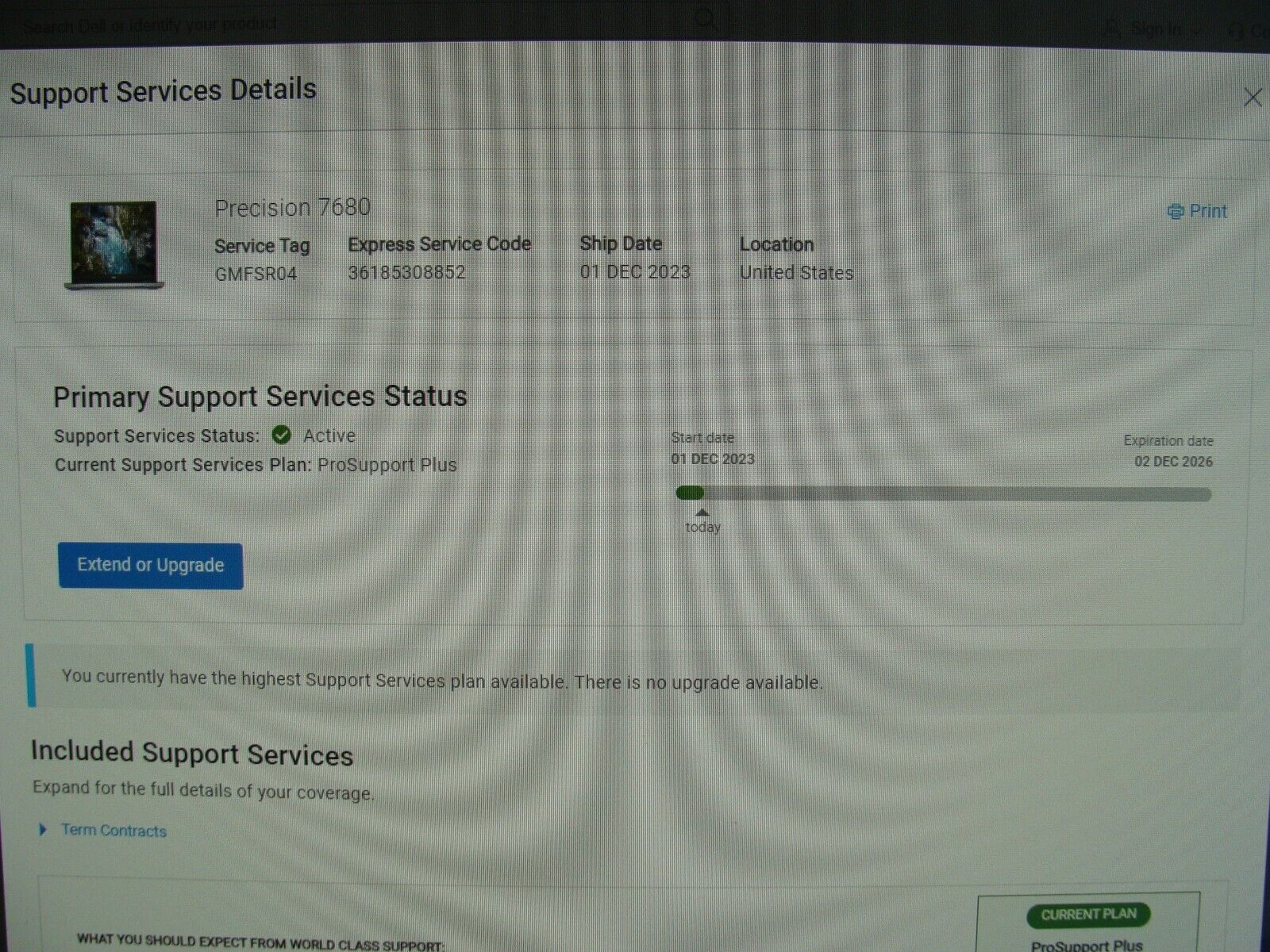Image resolution: width=1270 pixels, height=952 pixels.
Task: Select the location United States
Action: tap(796, 273)
